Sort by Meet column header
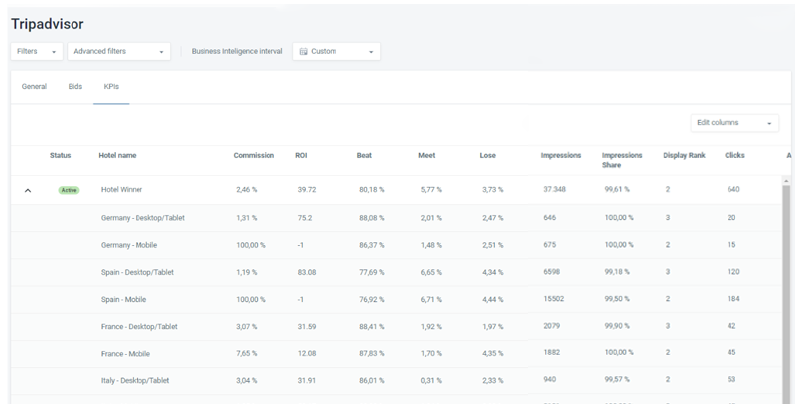The image size is (800, 404). point(427,156)
